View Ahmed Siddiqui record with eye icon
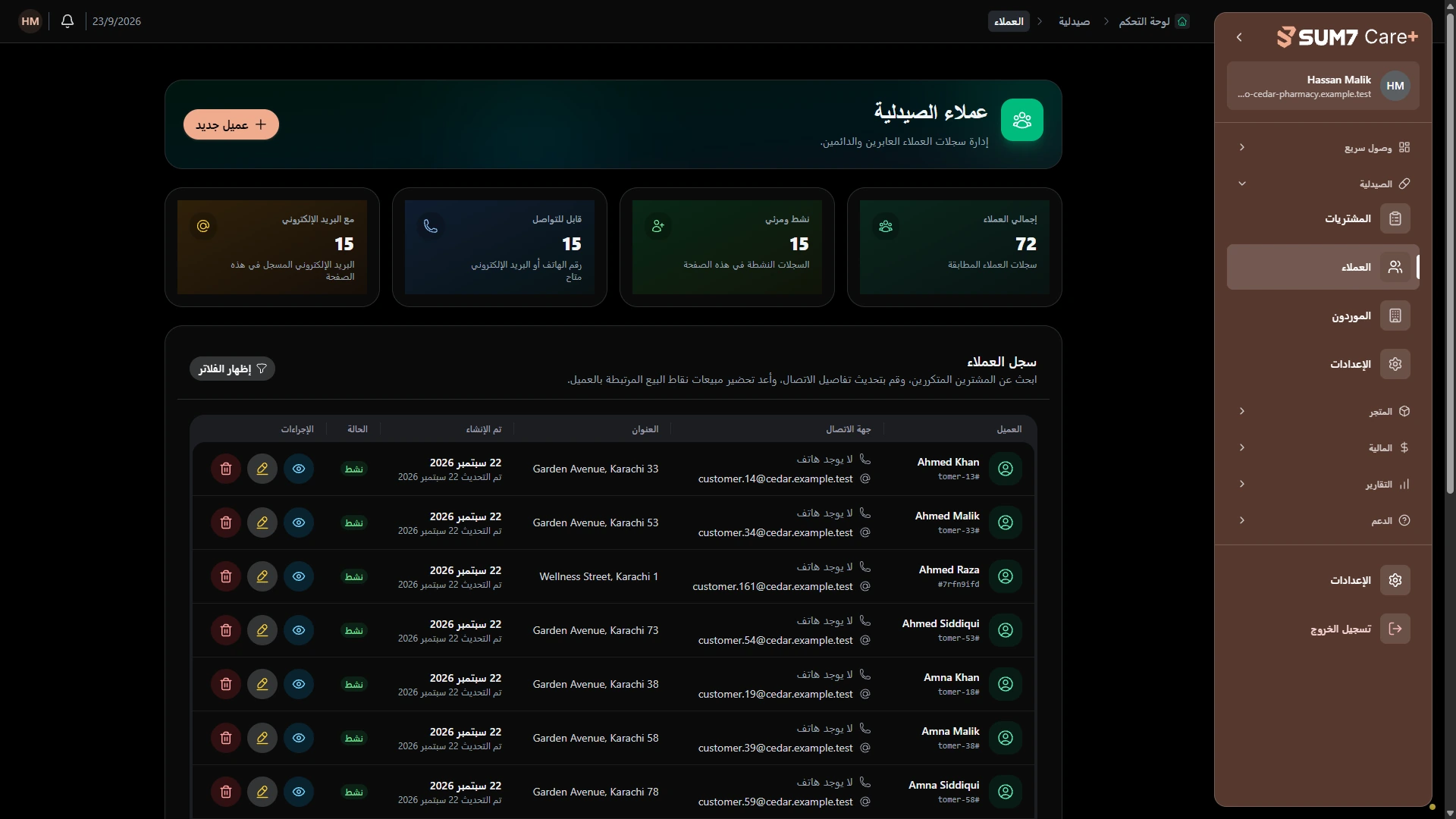Image resolution: width=1456 pixels, height=819 pixels. pos(299,630)
